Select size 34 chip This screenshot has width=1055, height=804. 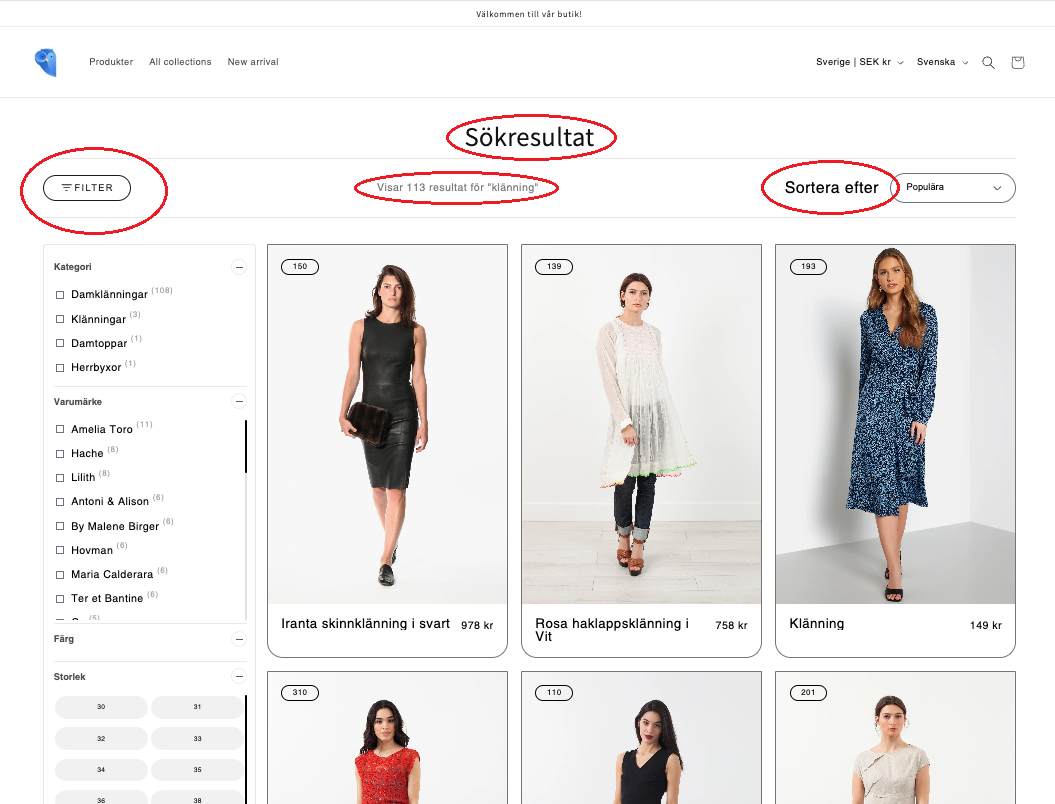tap(101, 770)
